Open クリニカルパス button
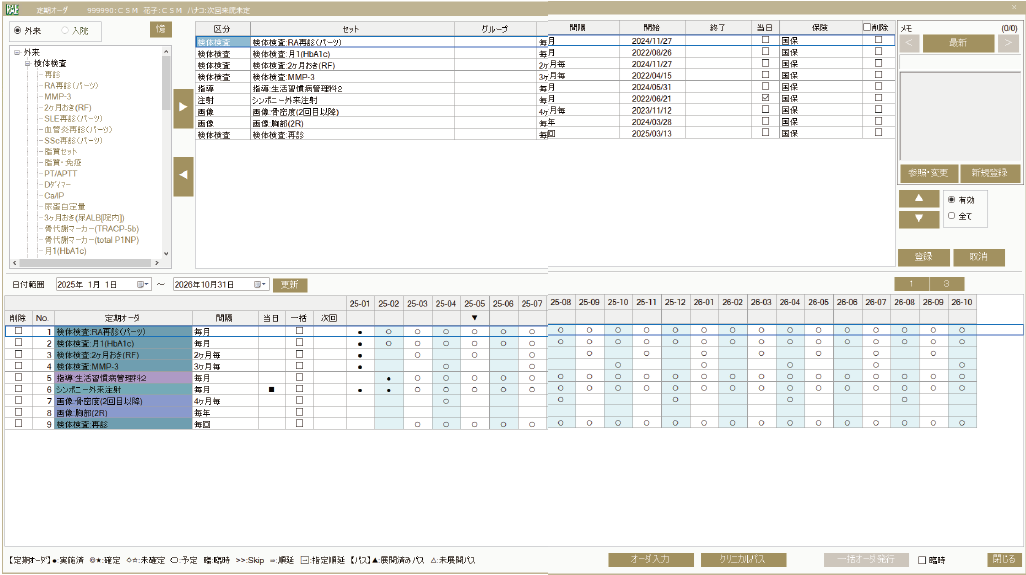 743,559
